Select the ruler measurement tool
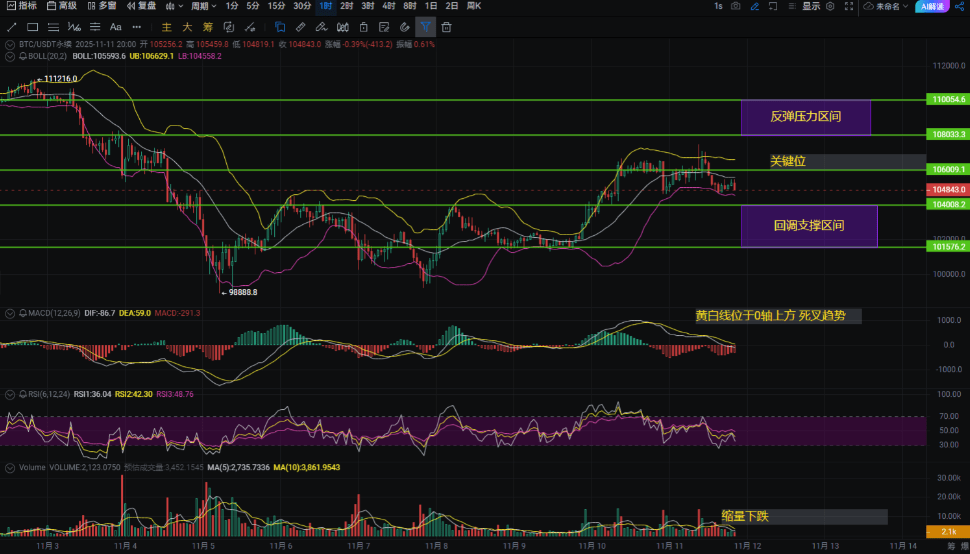970x554 pixels. tap(301, 27)
